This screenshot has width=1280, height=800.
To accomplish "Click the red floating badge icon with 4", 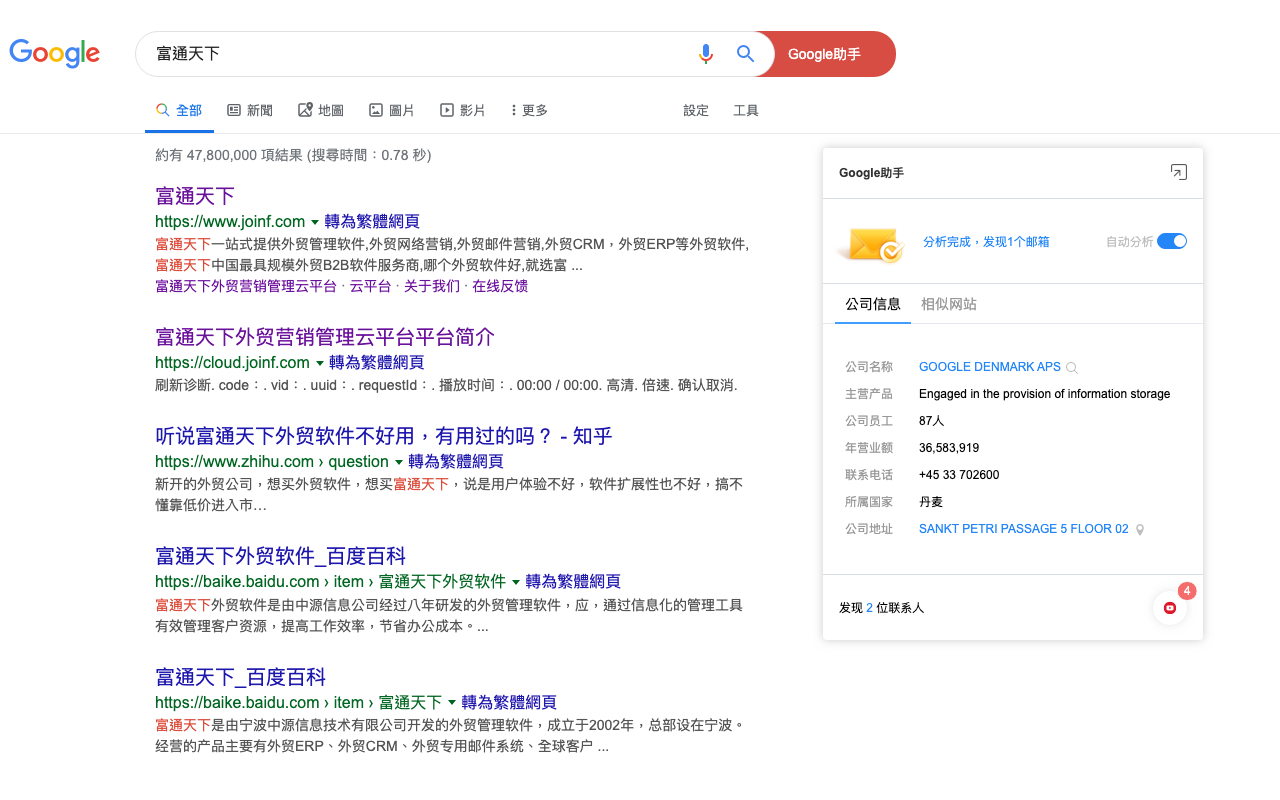I will (x=1170, y=607).
